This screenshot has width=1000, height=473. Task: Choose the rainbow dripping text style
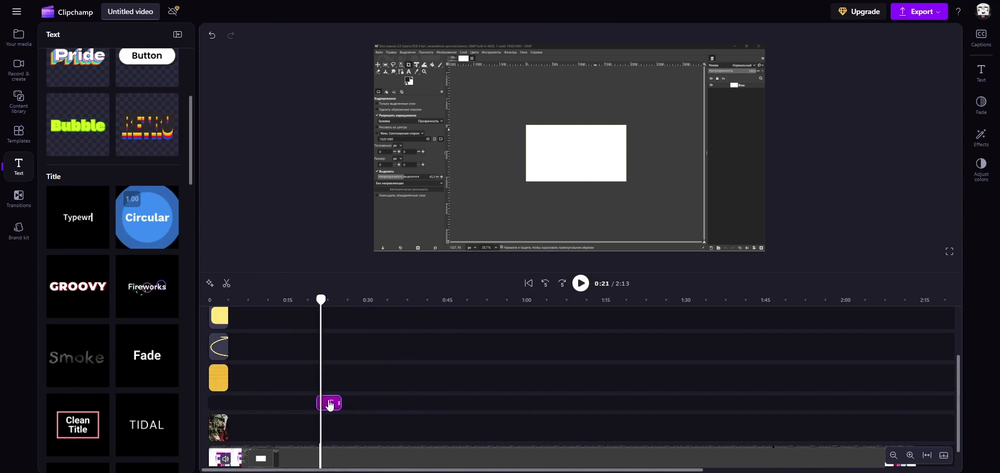coord(147,125)
